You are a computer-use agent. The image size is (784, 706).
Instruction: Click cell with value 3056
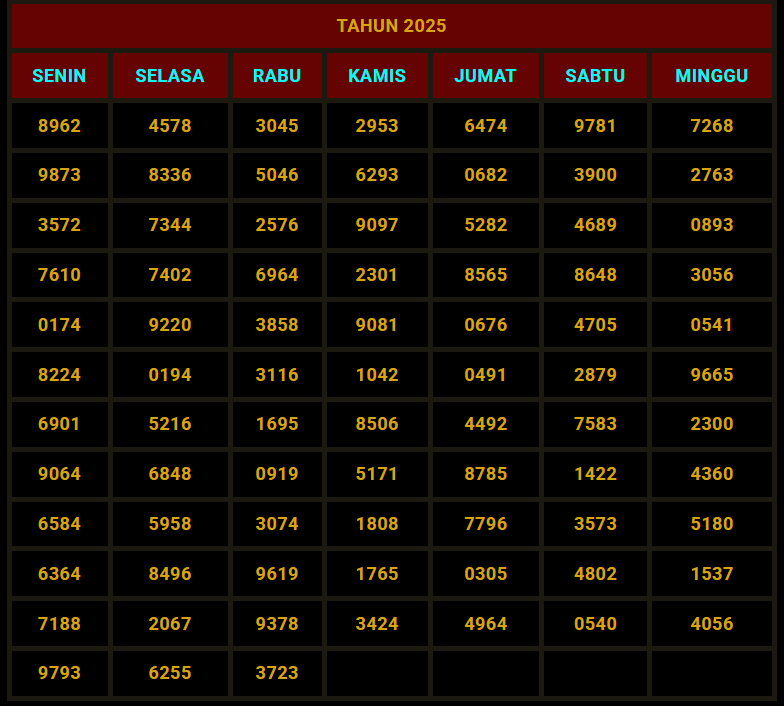[712, 275]
